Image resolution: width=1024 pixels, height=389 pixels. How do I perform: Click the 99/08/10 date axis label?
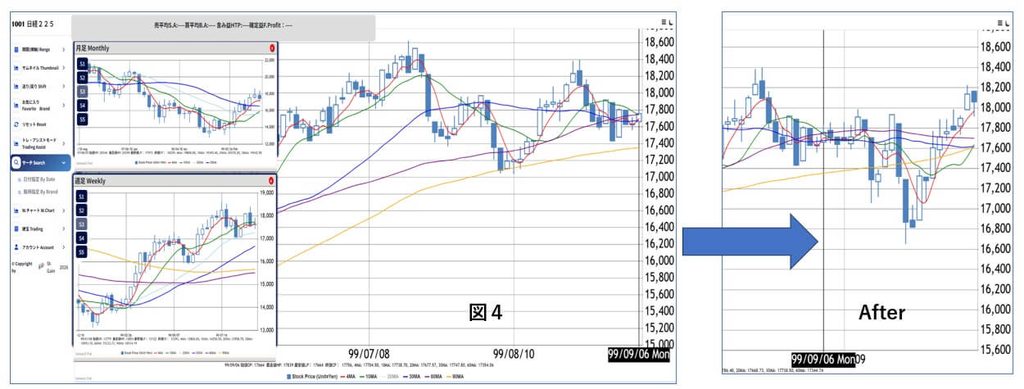pos(513,354)
